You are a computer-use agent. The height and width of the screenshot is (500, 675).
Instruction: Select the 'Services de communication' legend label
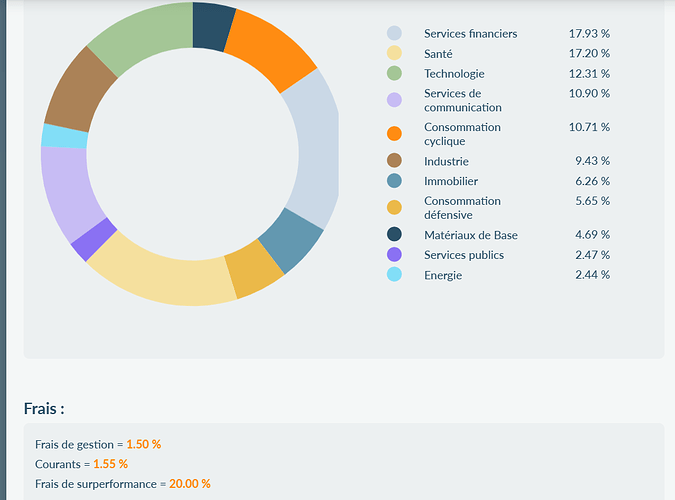pyautogui.click(x=463, y=100)
